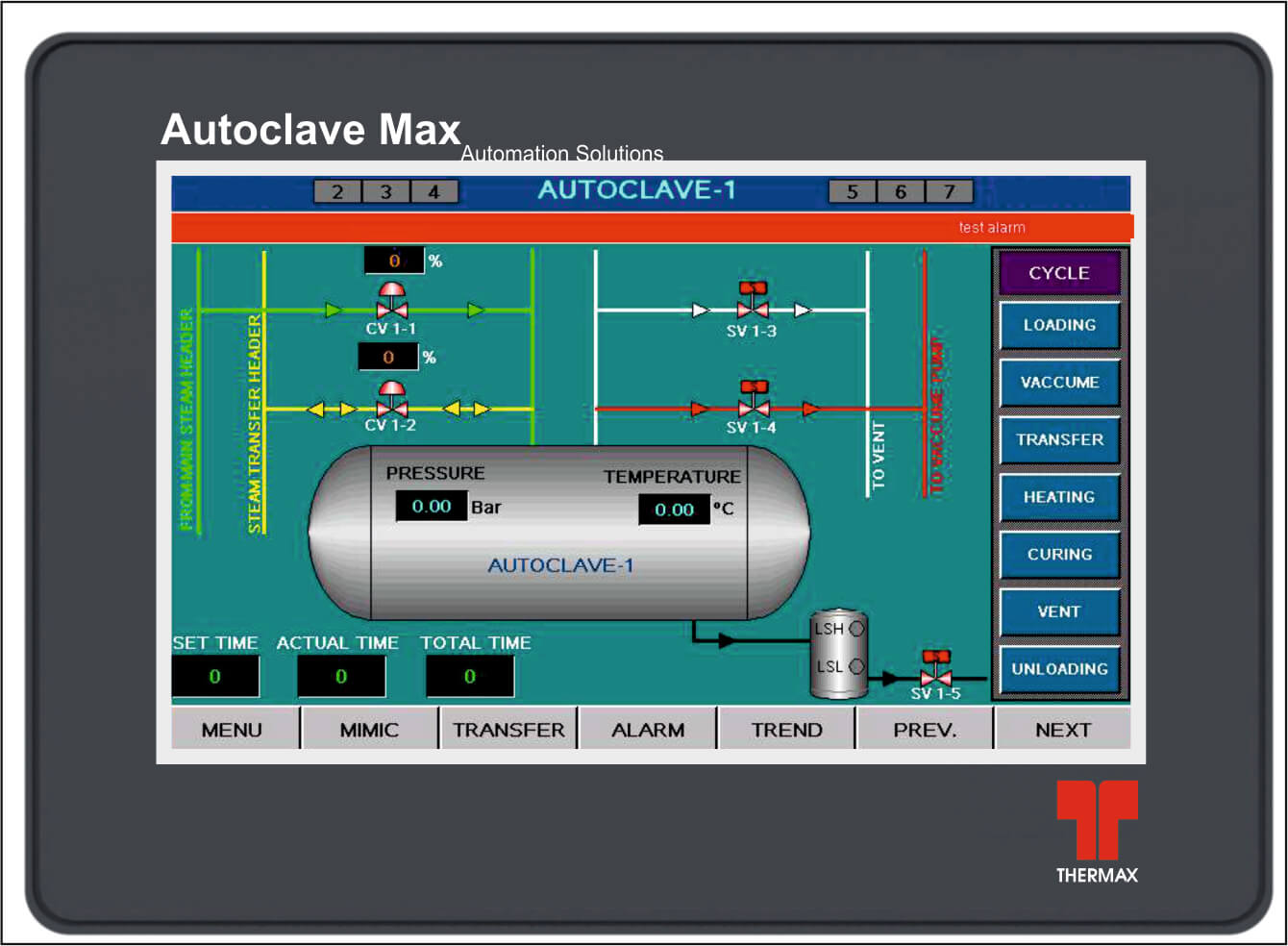This screenshot has width=1288, height=946.
Task: Click the TO VACCUME PUMP pipe label
Action: [x=936, y=415]
